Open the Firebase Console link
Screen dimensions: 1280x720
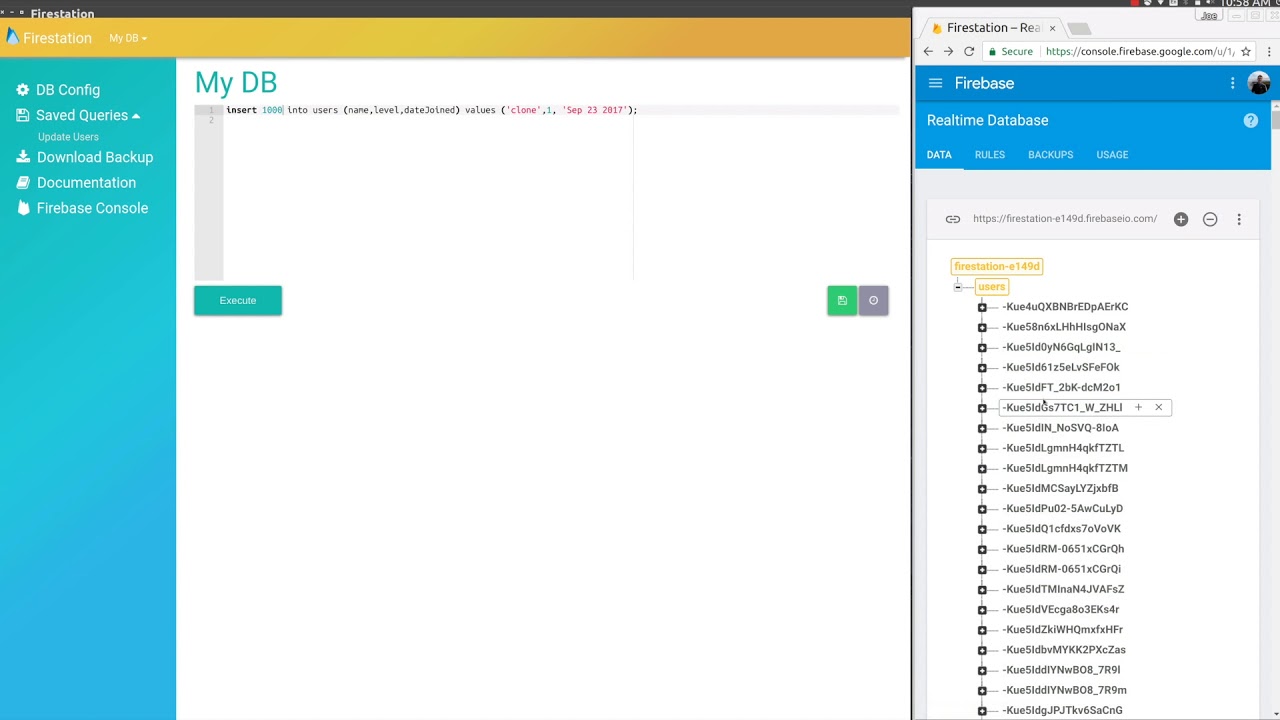[x=92, y=208]
